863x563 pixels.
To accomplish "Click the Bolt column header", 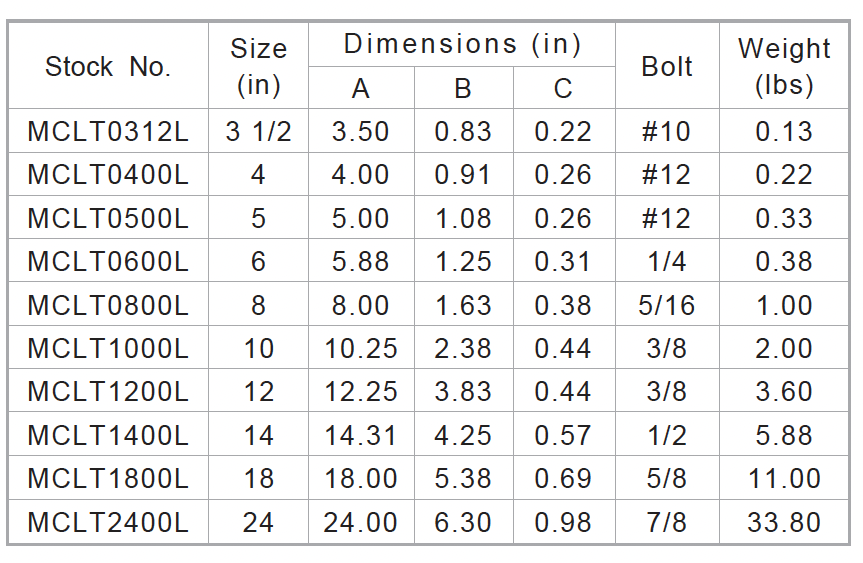I will pos(667,67).
